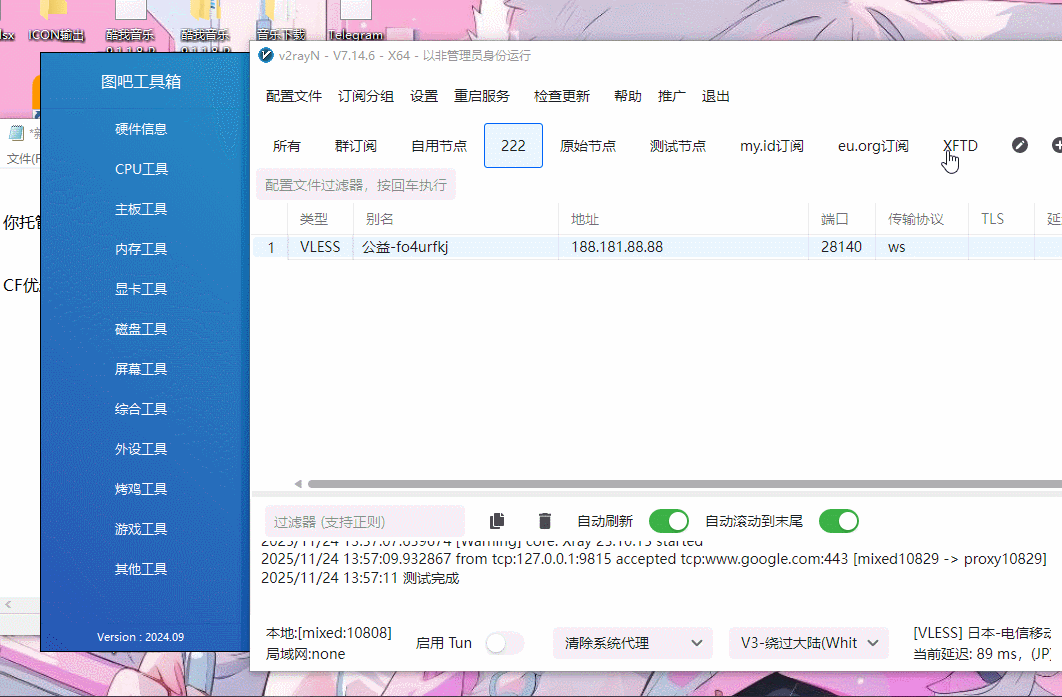Image resolution: width=1062 pixels, height=697 pixels.
Task: Open the 订阅分组 menu
Action: tap(366, 96)
